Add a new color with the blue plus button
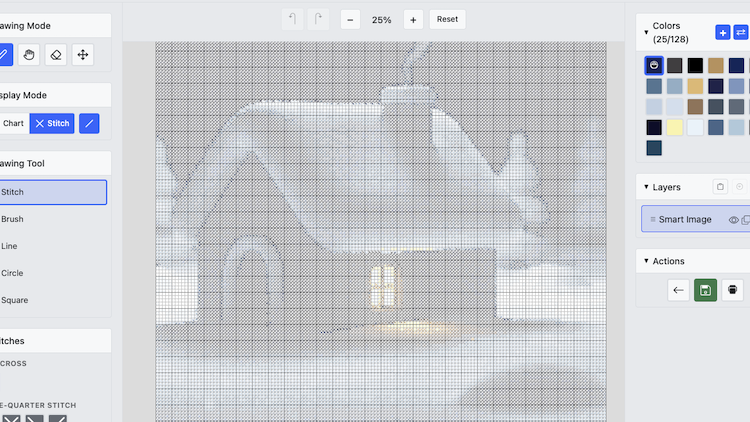Screen dimensions: 750x422 [x=723, y=33]
